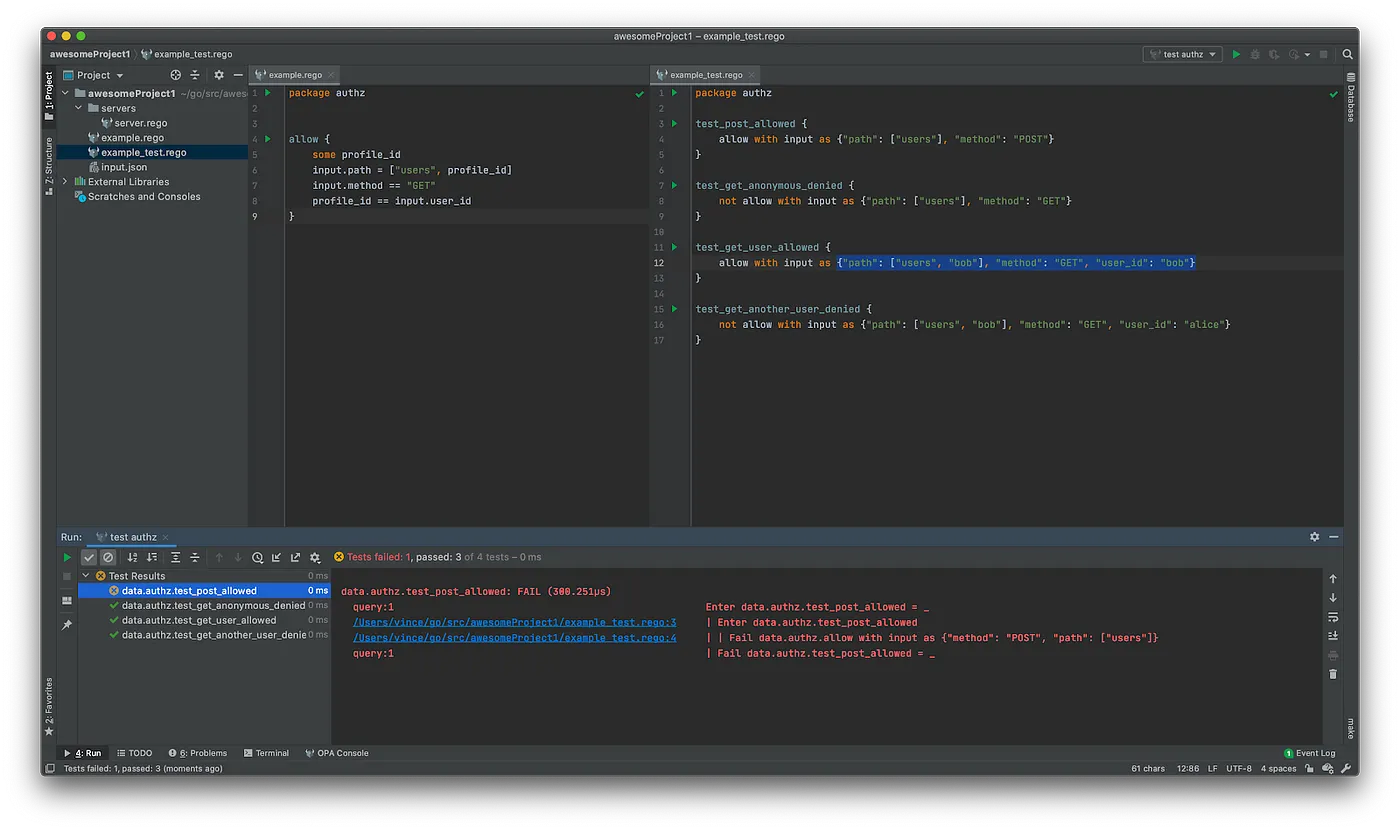The width and height of the screenshot is (1400, 830).
Task: Run test_post_allowed via gutter arrow
Action: (x=675, y=124)
